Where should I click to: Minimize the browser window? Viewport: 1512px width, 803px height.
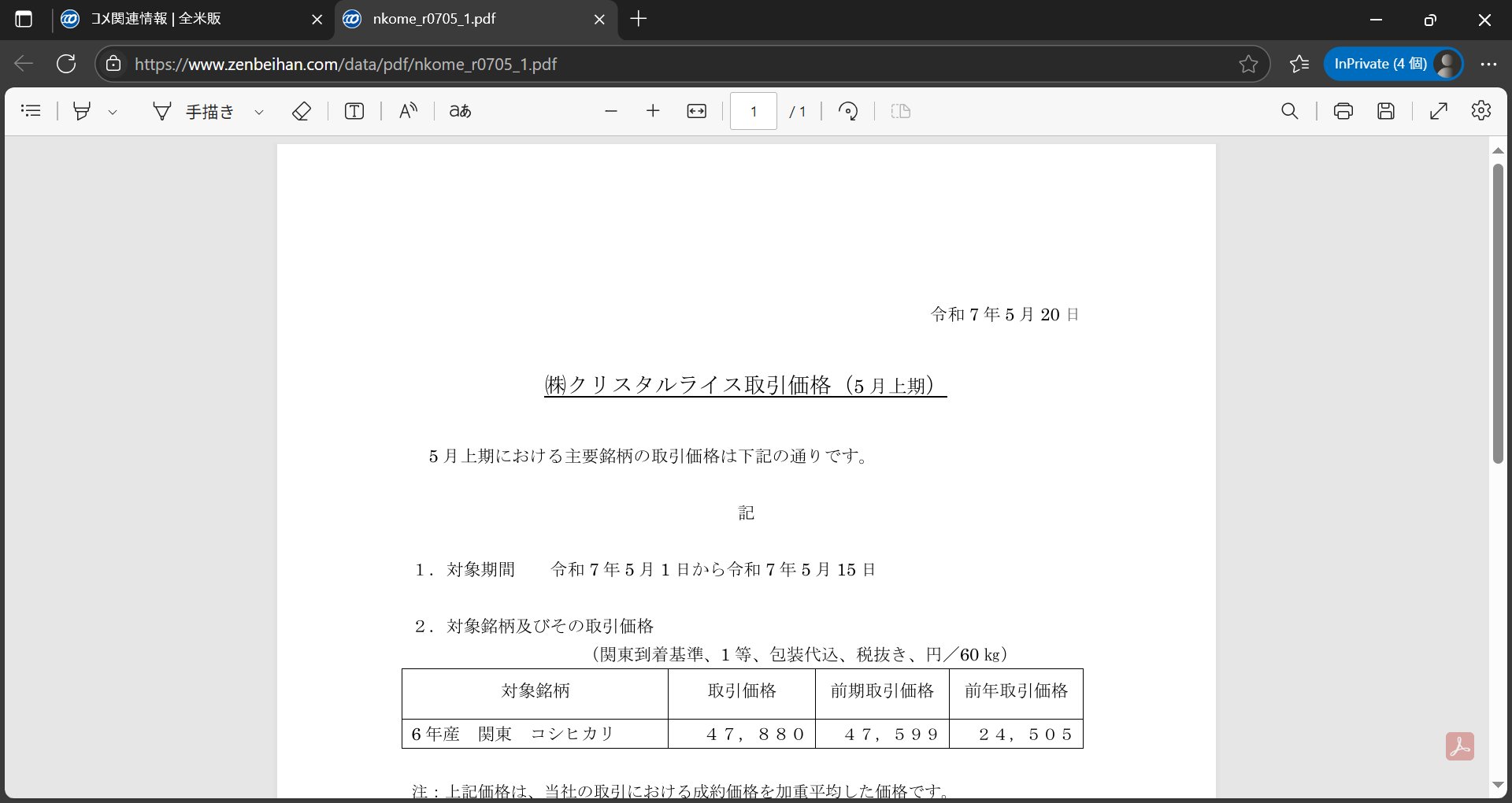1377,20
